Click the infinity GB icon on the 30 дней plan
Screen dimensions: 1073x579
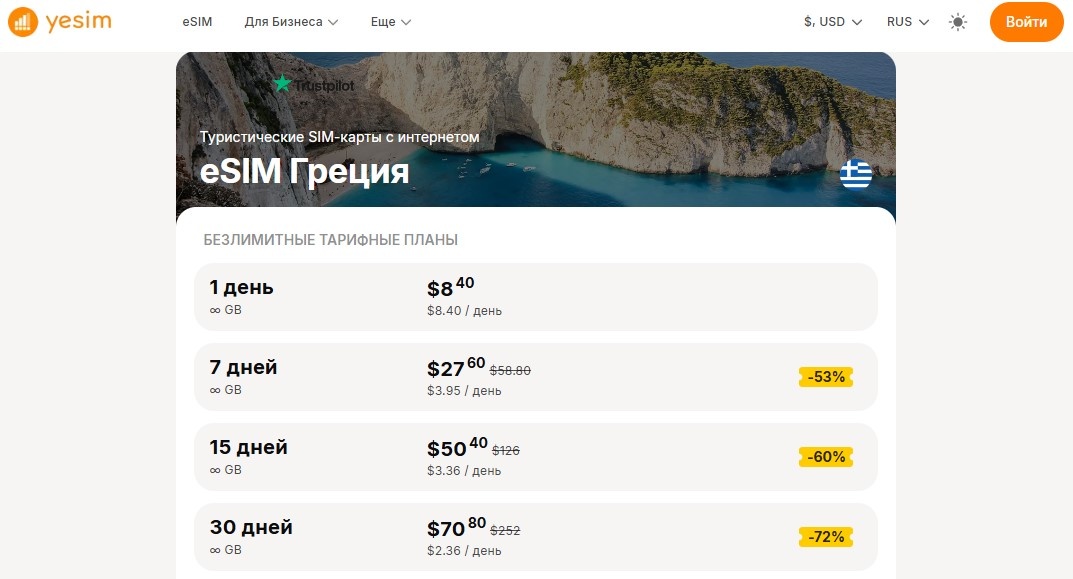pyautogui.click(x=216, y=550)
